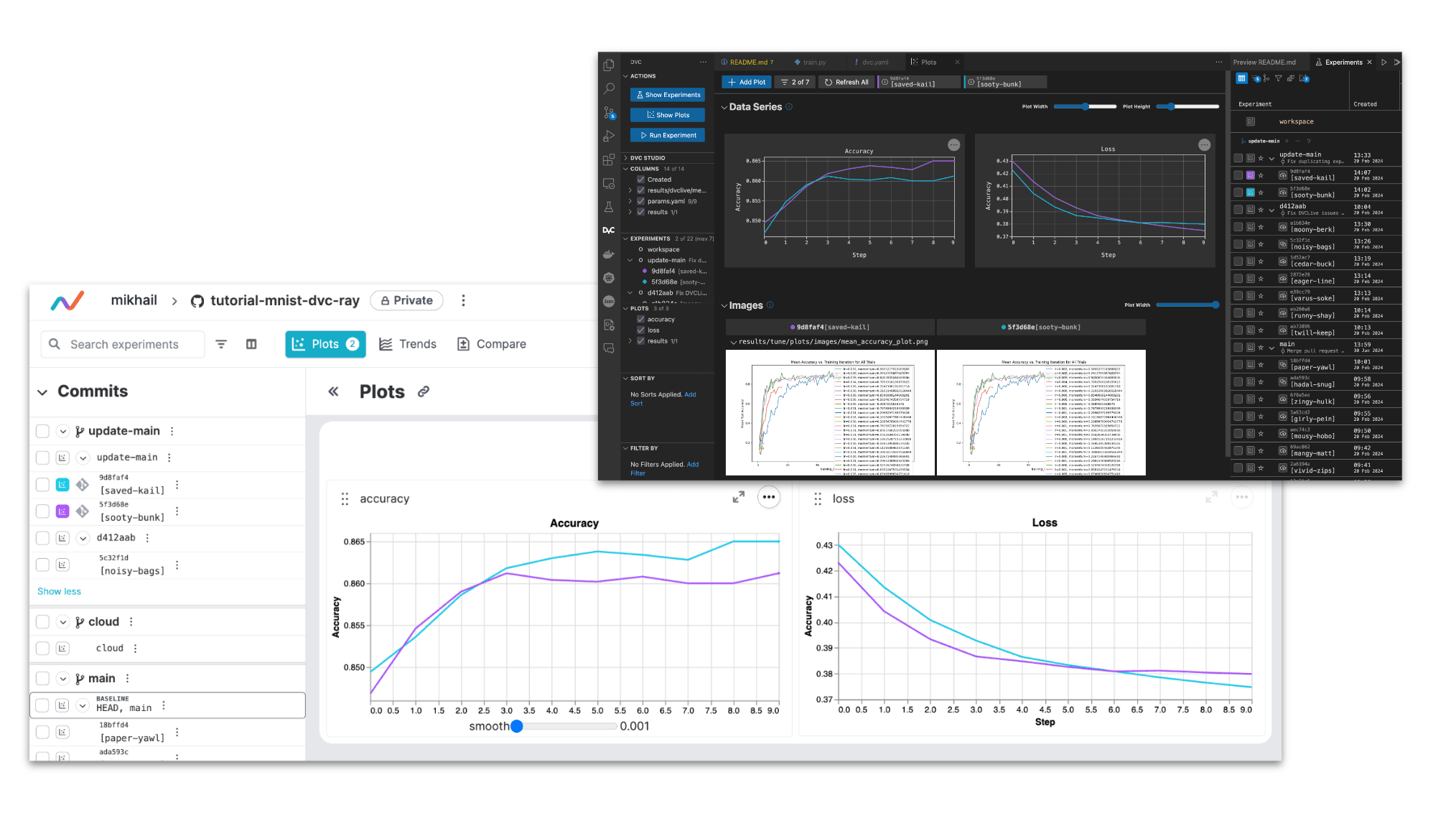The height and width of the screenshot is (826, 1456).
Task: Open the accuracy plot three-dot options menu
Action: (769, 497)
